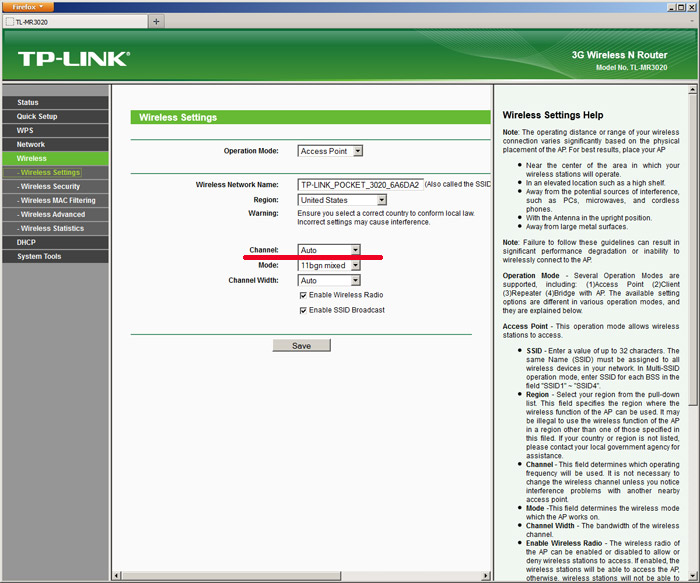Click the horizontal scrollbar right arrow
Viewport: 700px width, 583px height.
coord(486,576)
